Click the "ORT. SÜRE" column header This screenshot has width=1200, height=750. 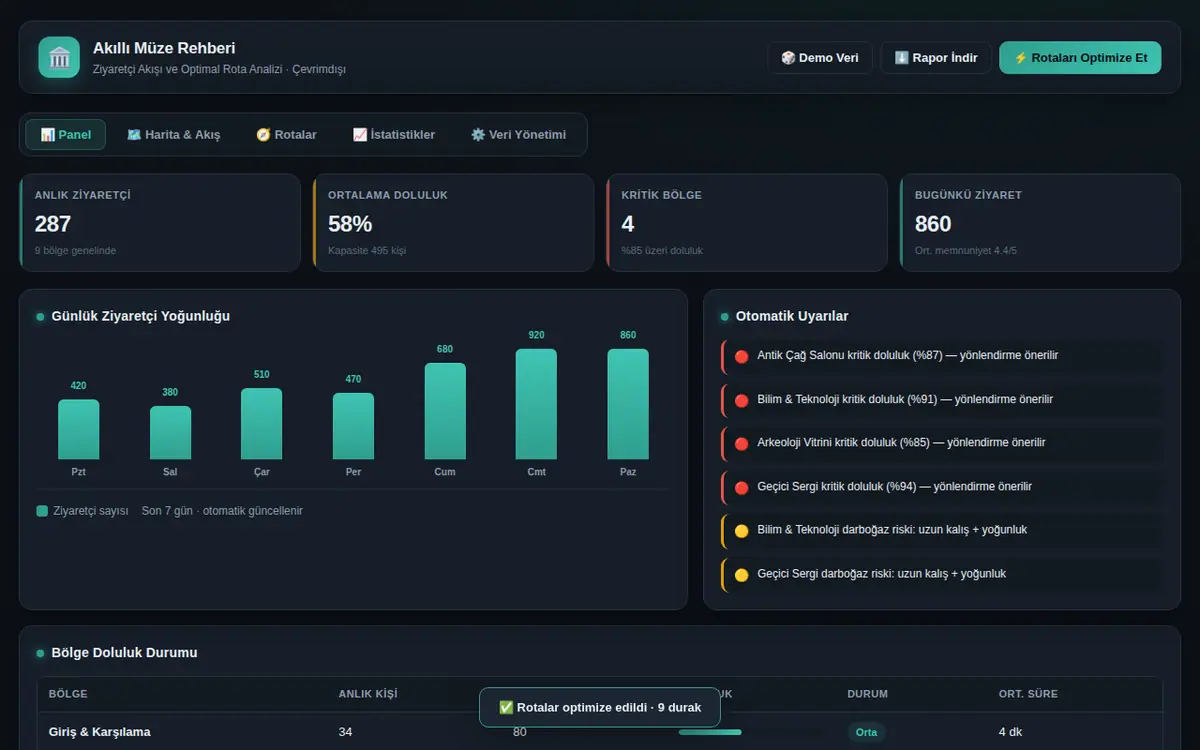point(1028,694)
